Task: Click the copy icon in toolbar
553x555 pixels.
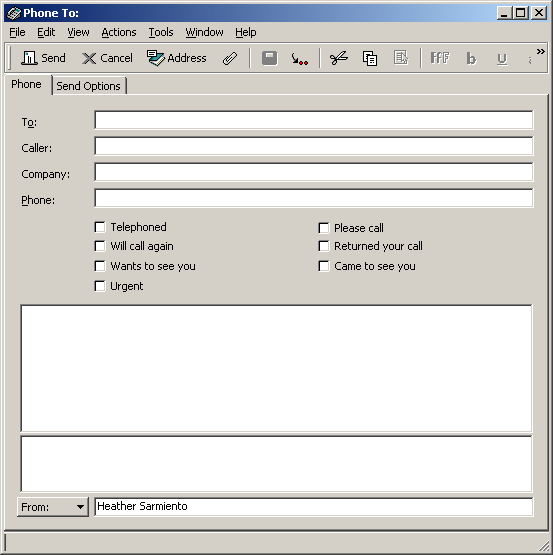Action: (370, 58)
